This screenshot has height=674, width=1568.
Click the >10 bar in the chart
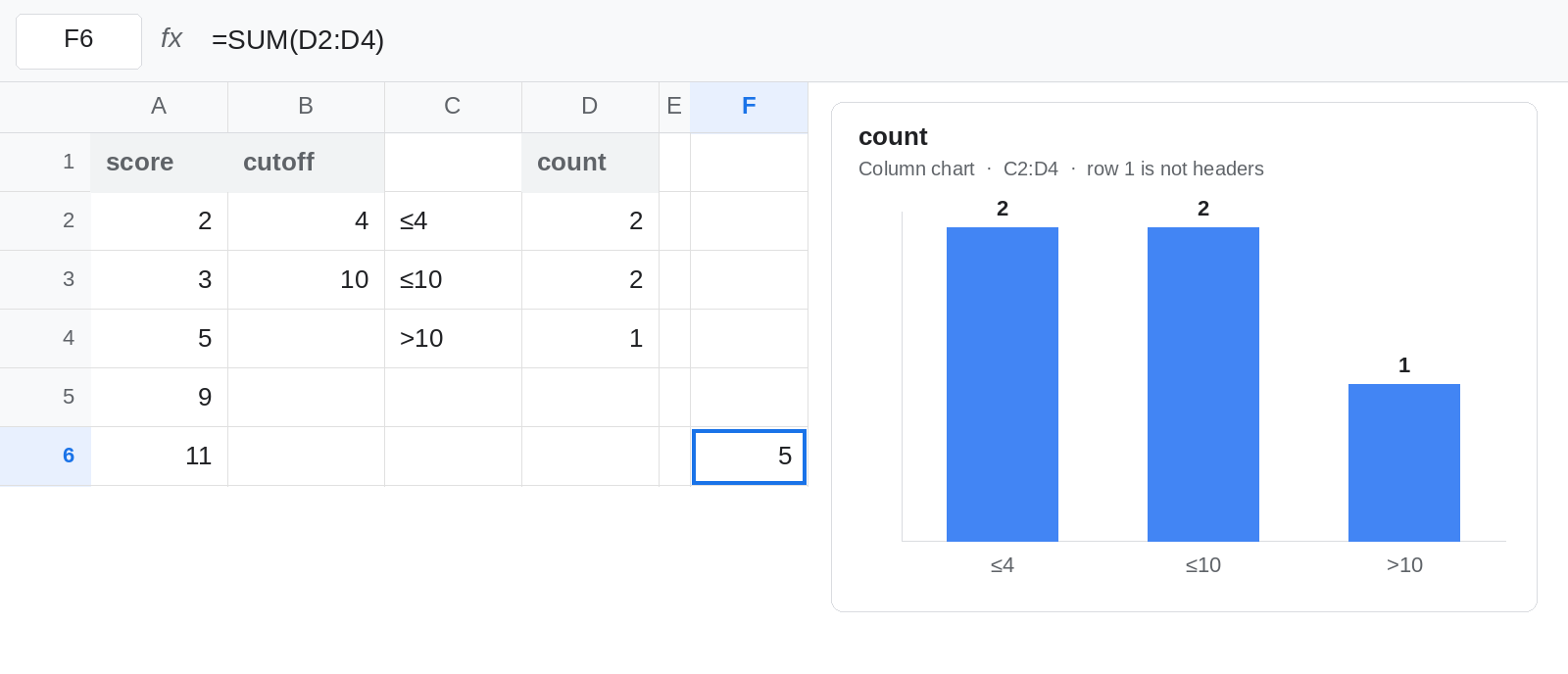(1404, 462)
